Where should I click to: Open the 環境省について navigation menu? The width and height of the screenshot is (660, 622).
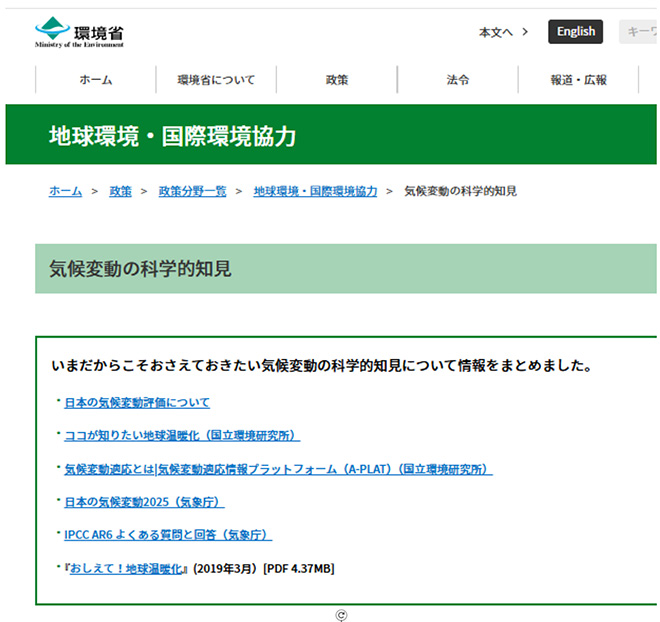click(x=216, y=80)
